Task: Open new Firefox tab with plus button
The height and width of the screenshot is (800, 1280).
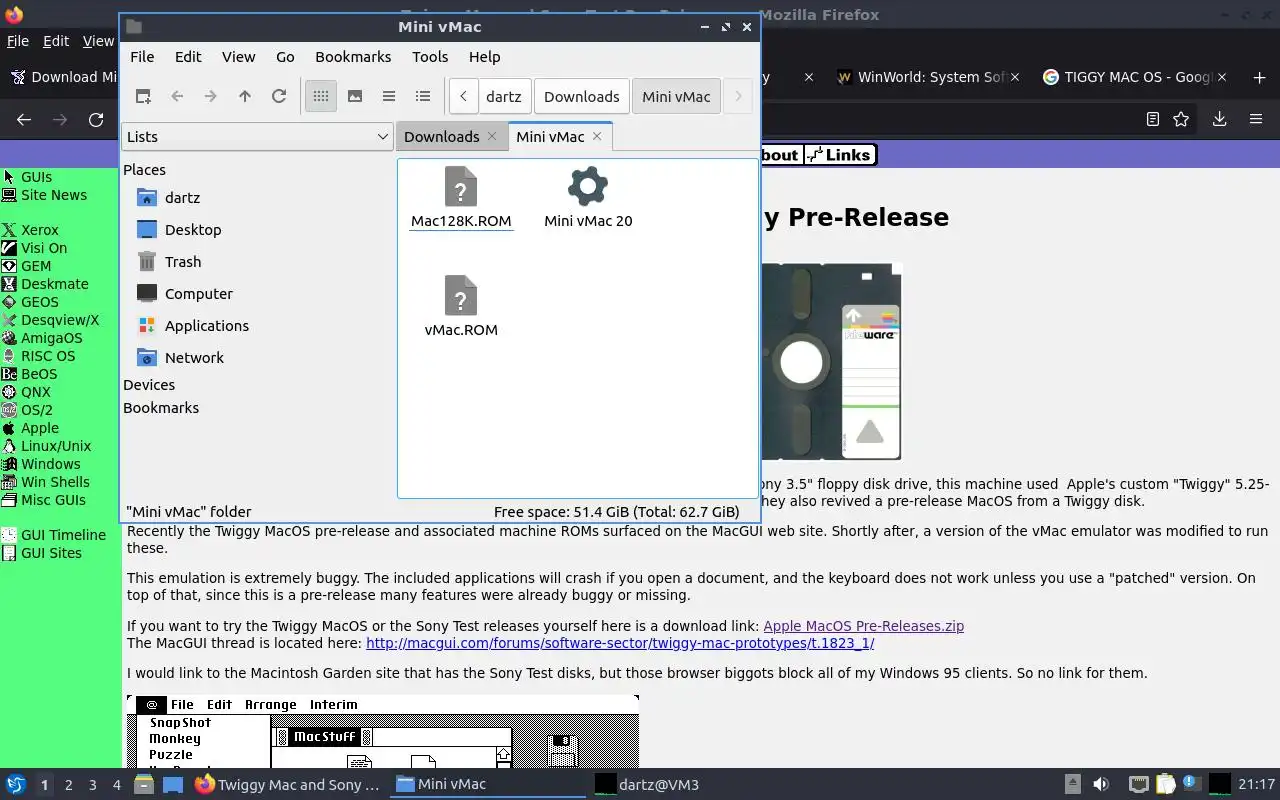Action: [1259, 77]
